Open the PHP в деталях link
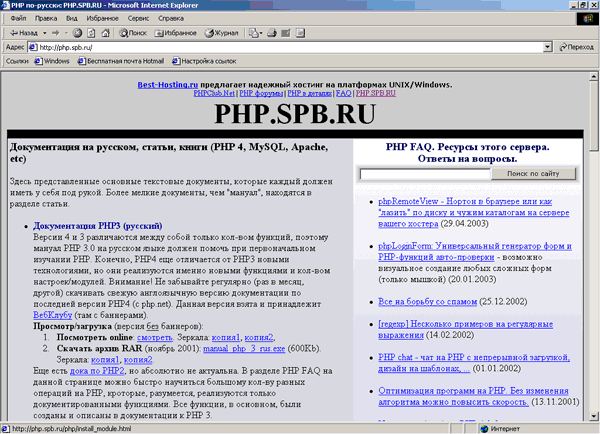 click(310, 93)
